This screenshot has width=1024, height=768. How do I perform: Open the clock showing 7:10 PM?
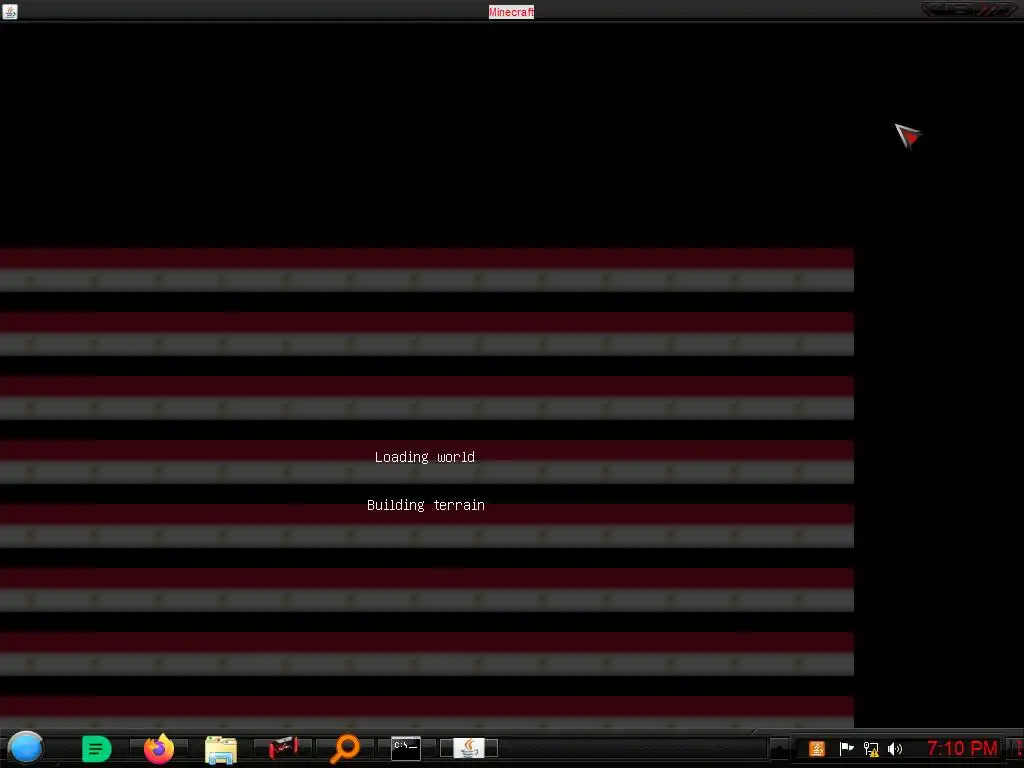[x=962, y=748]
